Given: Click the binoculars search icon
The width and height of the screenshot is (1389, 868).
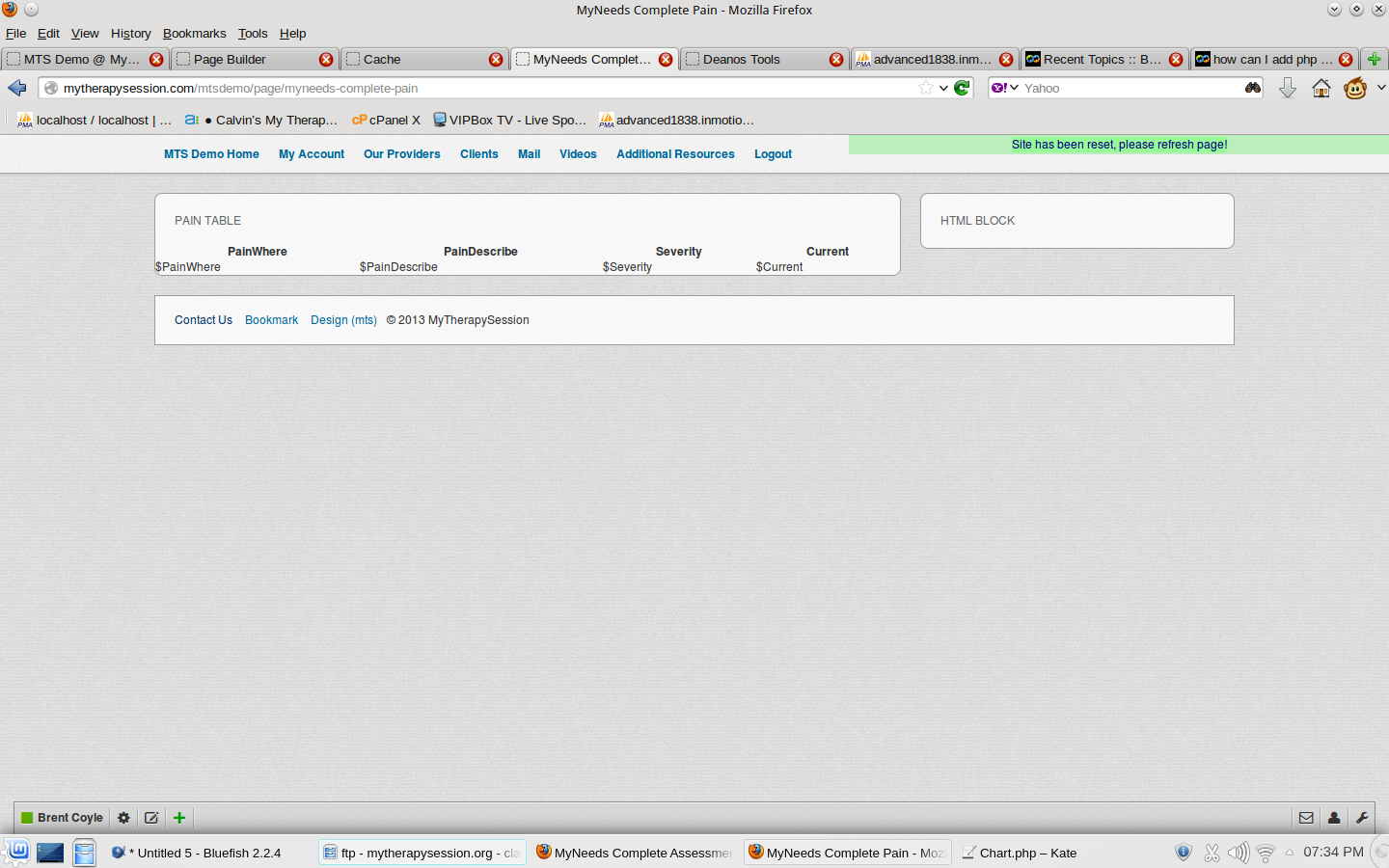Looking at the screenshot, I should (1252, 88).
